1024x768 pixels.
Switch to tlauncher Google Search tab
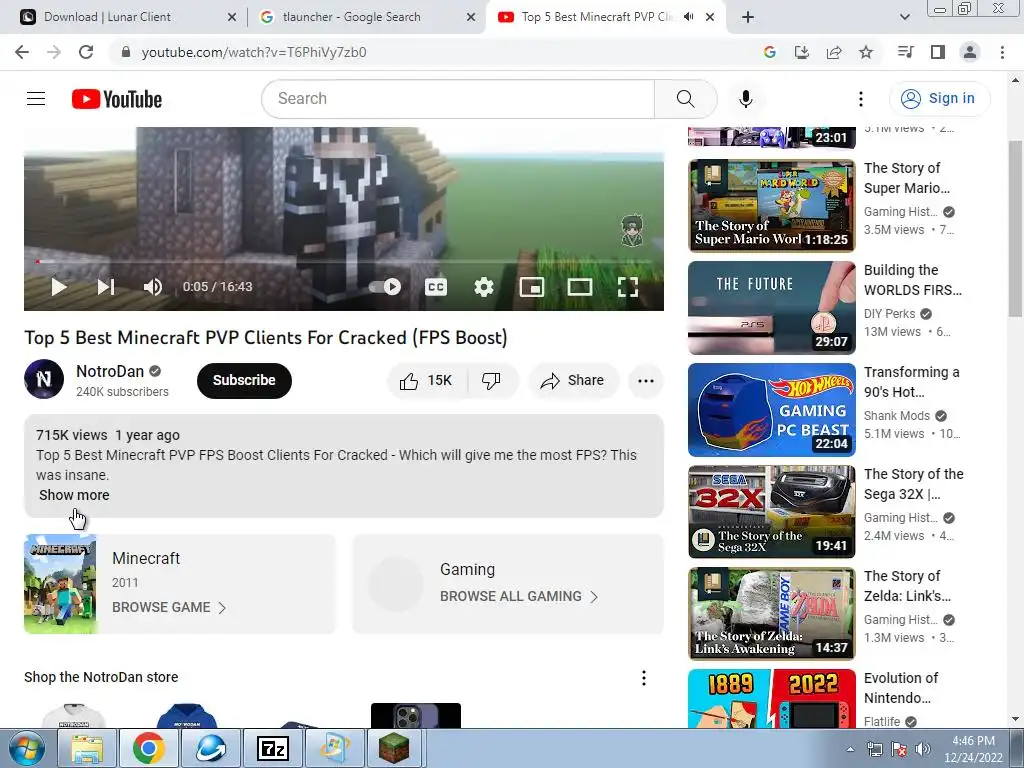click(366, 17)
